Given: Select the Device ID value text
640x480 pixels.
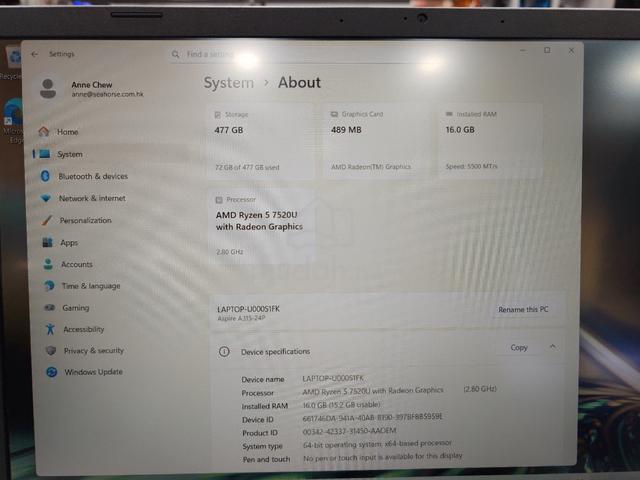Looking at the screenshot, I should [x=373, y=417].
